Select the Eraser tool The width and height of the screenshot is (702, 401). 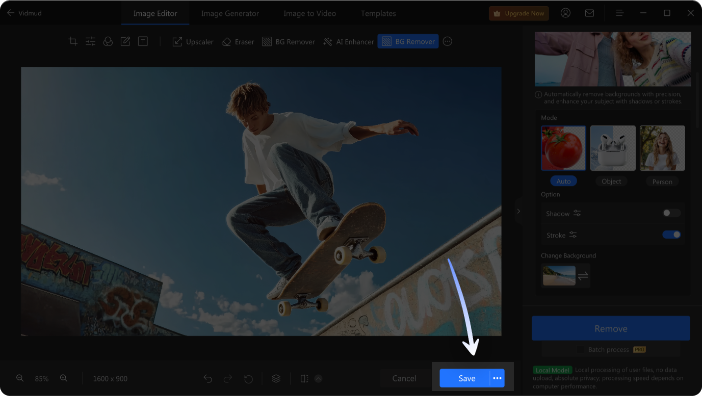[x=238, y=42]
